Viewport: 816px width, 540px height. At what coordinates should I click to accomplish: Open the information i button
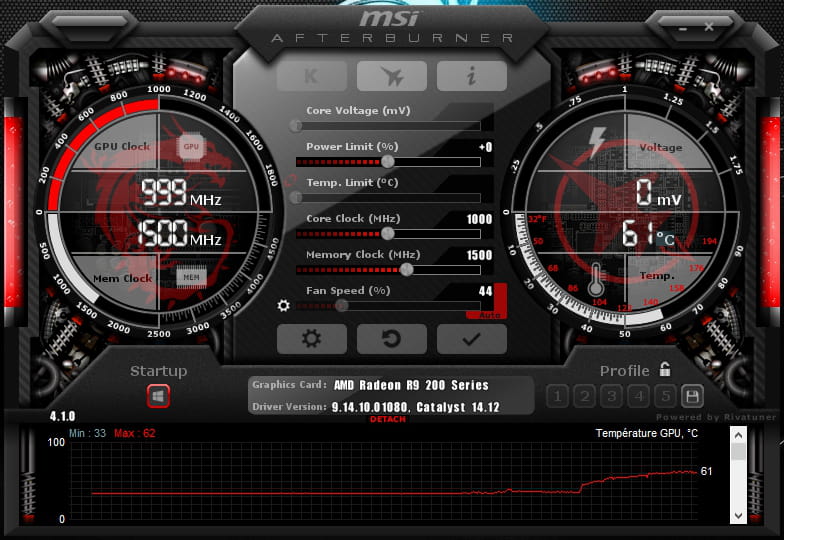471,76
